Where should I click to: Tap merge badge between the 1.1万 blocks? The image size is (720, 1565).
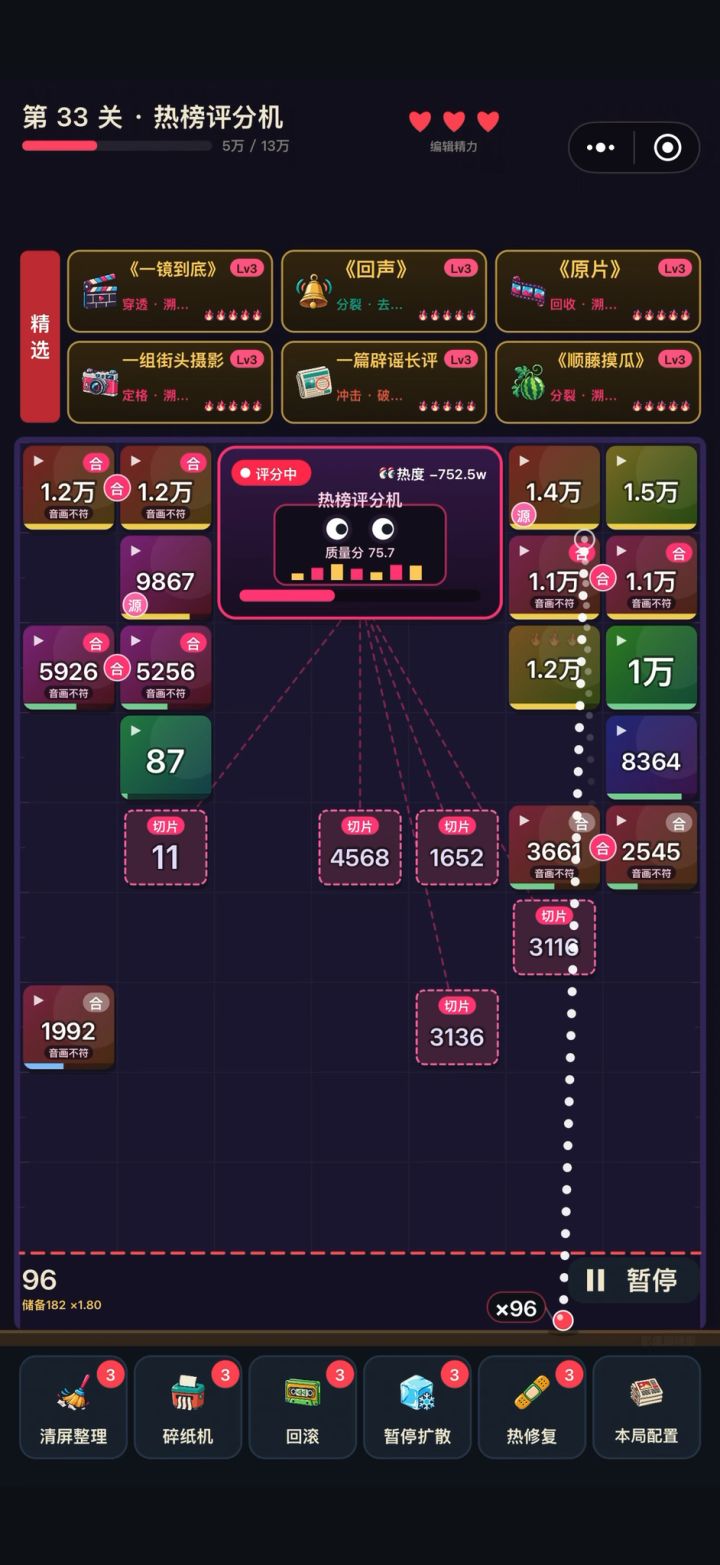coord(603,578)
